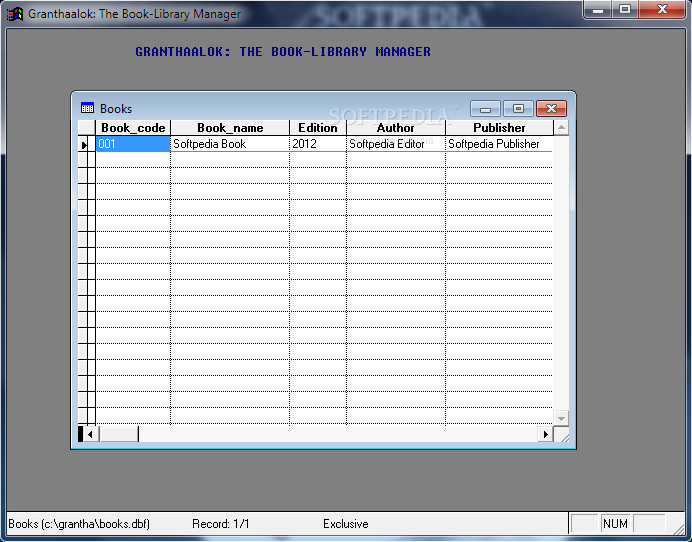The width and height of the screenshot is (692, 542).
Task: Click the vertical scrollbar down arrow
Action: point(561,418)
